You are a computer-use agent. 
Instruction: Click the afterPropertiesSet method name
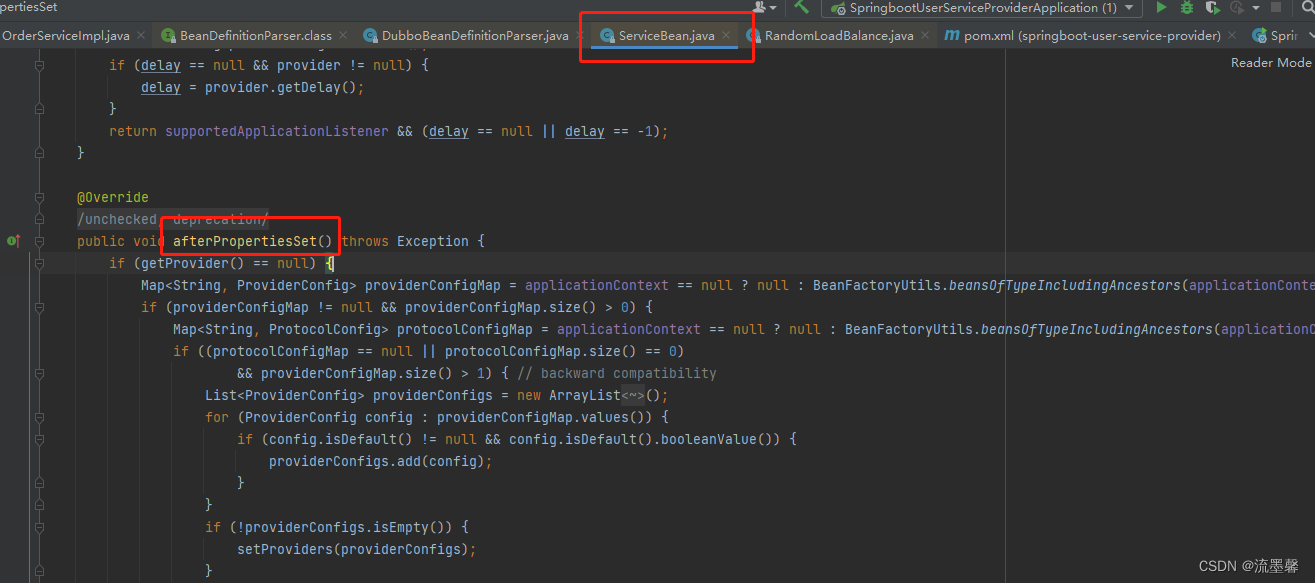pos(244,241)
